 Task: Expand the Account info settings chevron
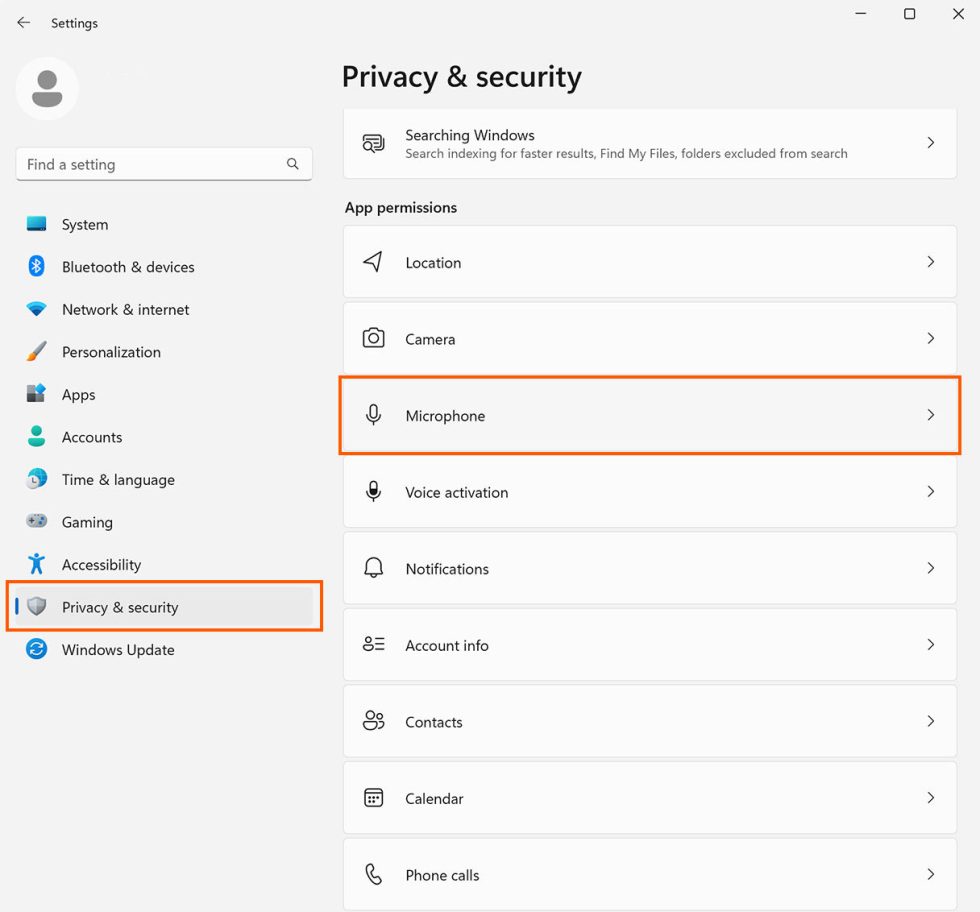(x=930, y=644)
